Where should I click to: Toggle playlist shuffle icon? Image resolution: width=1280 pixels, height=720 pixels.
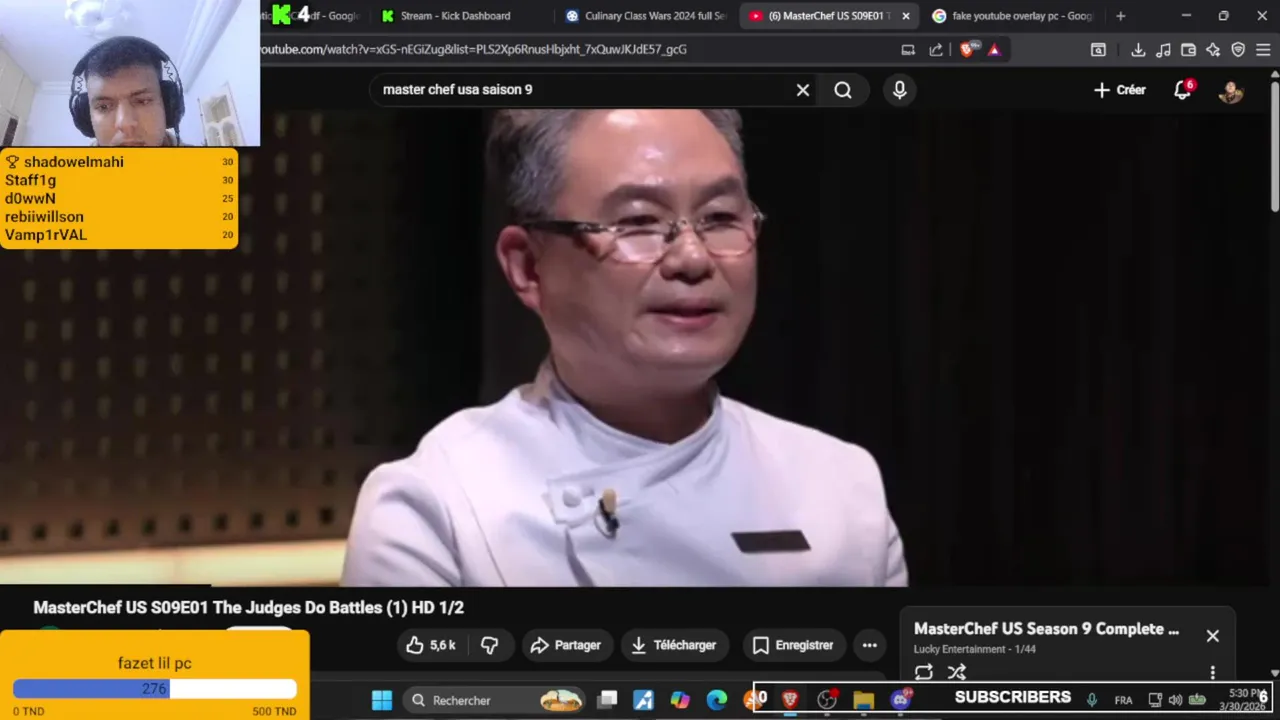957,672
